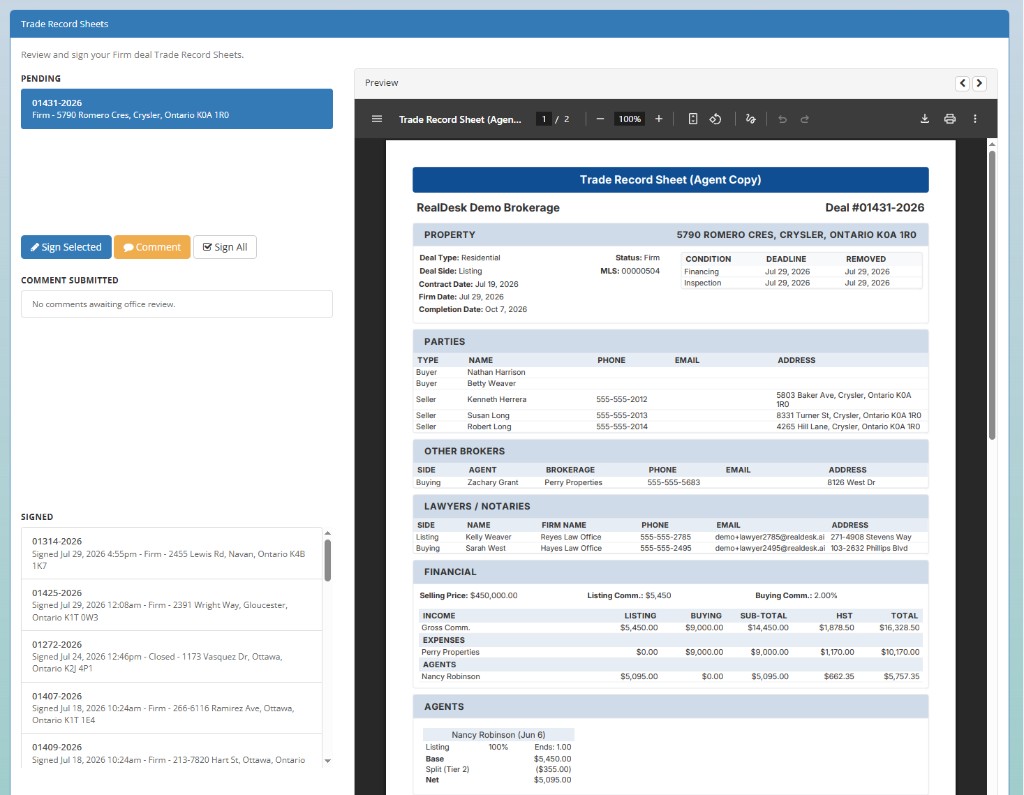Click the fit to page icon
This screenshot has height=795, width=1024.
(x=693, y=119)
